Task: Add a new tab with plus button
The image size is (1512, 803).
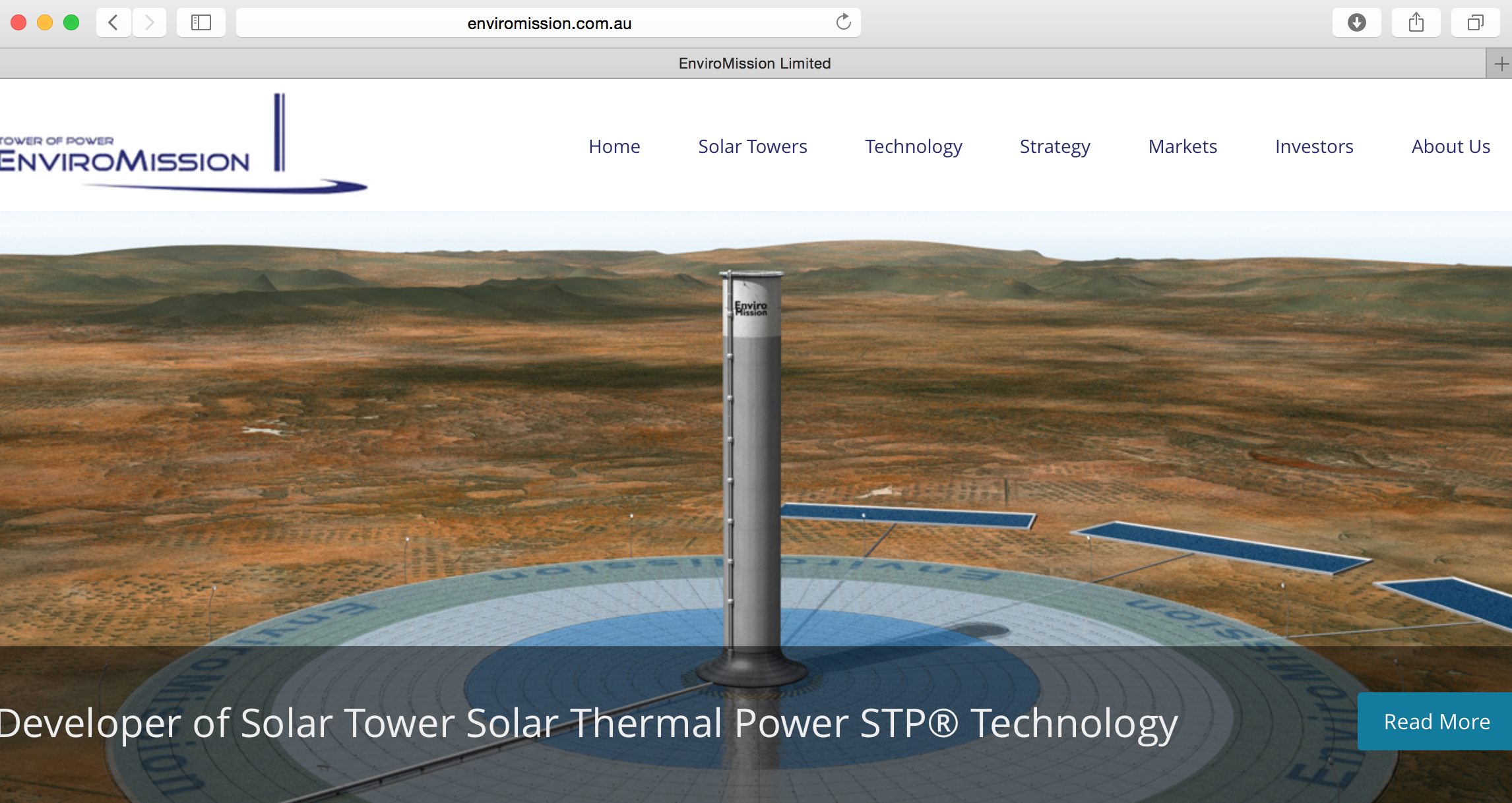Action: (1499, 64)
